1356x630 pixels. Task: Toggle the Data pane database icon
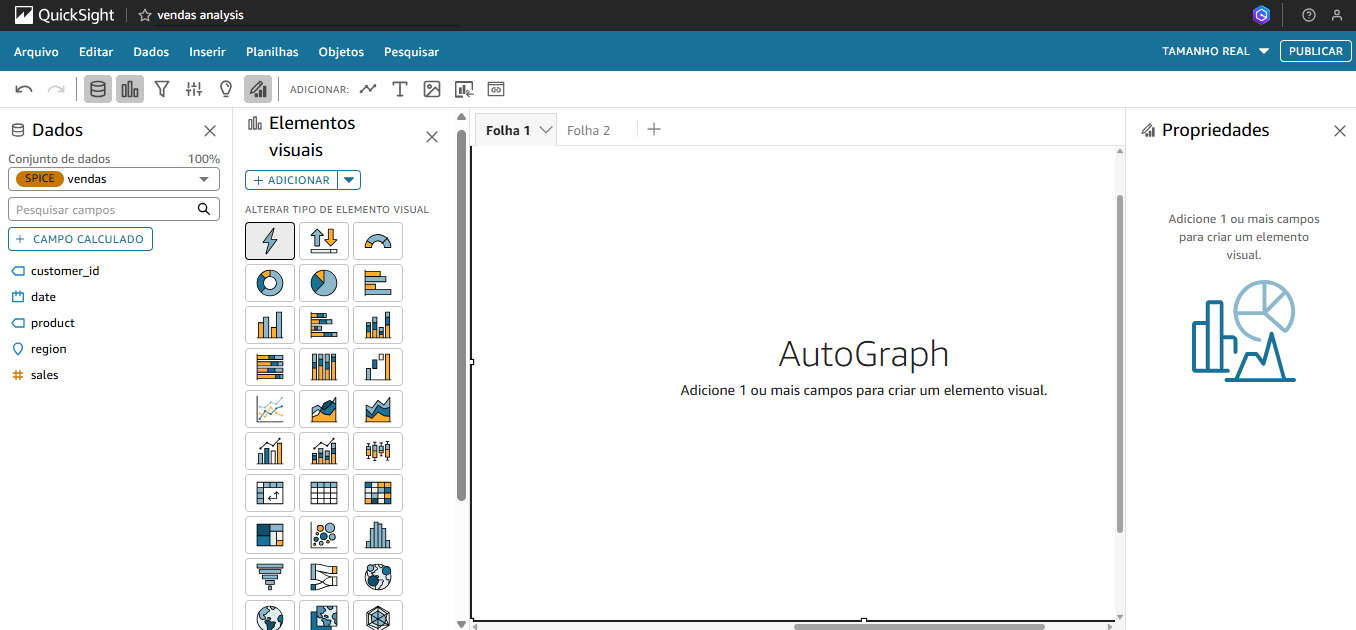coord(98,89)
